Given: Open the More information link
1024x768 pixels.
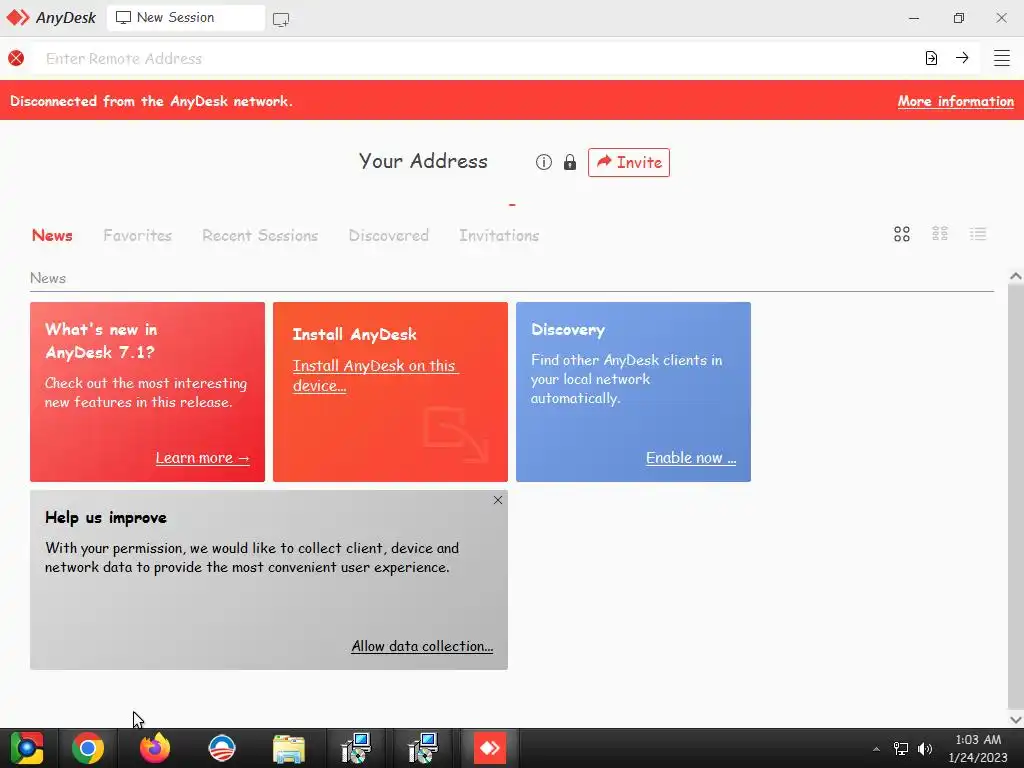Looking at the screenshot, I should [955, 101].
